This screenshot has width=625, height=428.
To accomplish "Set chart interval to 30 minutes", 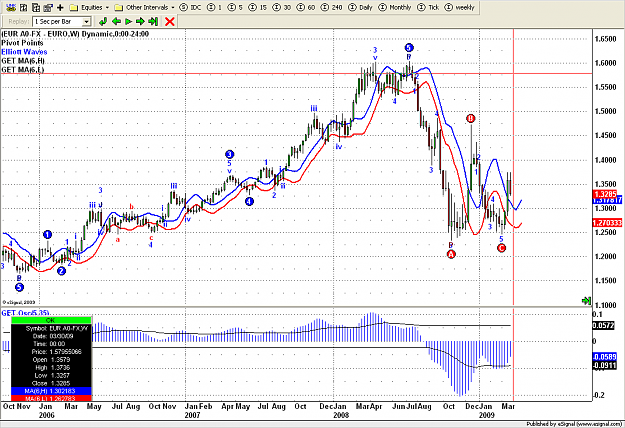I will click(281, 7).
